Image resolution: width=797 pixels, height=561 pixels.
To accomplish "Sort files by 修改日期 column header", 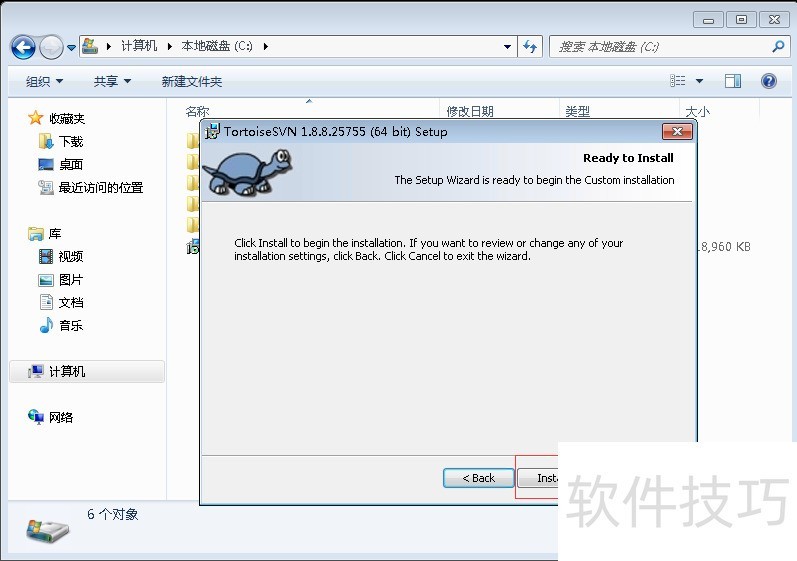I will pos(470,112).
